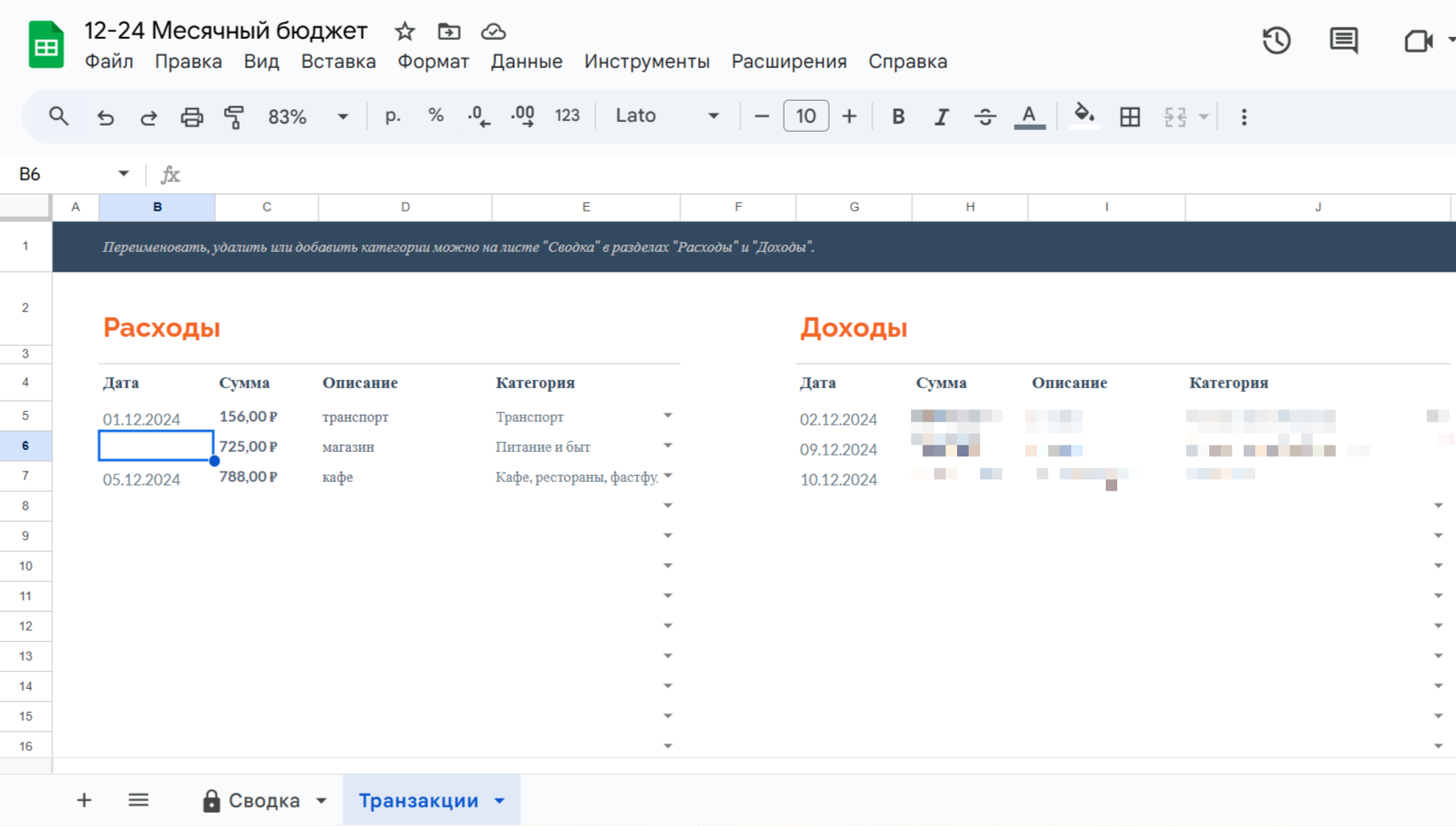Image resolution: width=1456 pixels, height=826 pixels.
Task: Open the Справка menu
Action: click(x=908, y=62)
